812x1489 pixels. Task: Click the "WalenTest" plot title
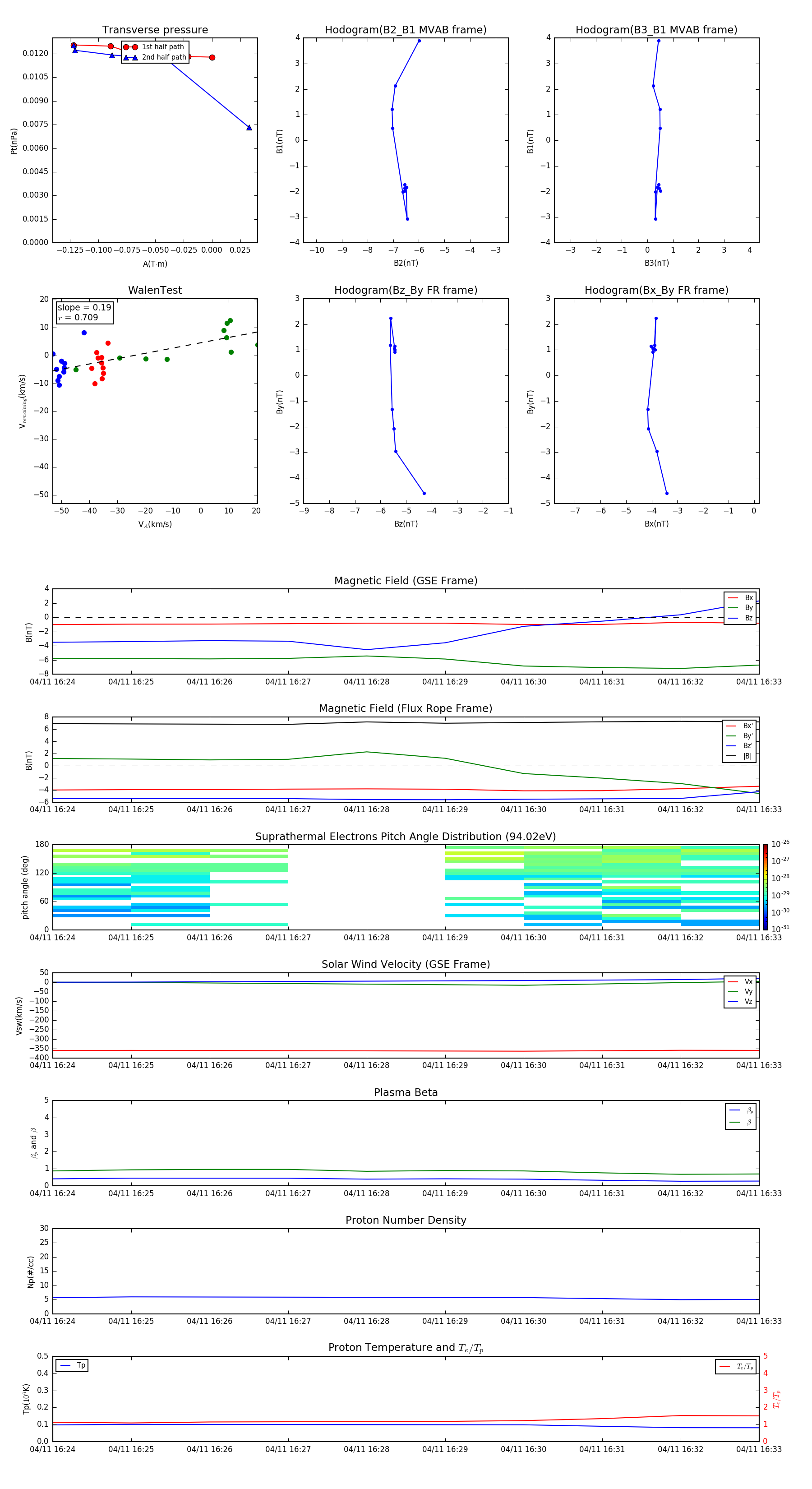155,290
